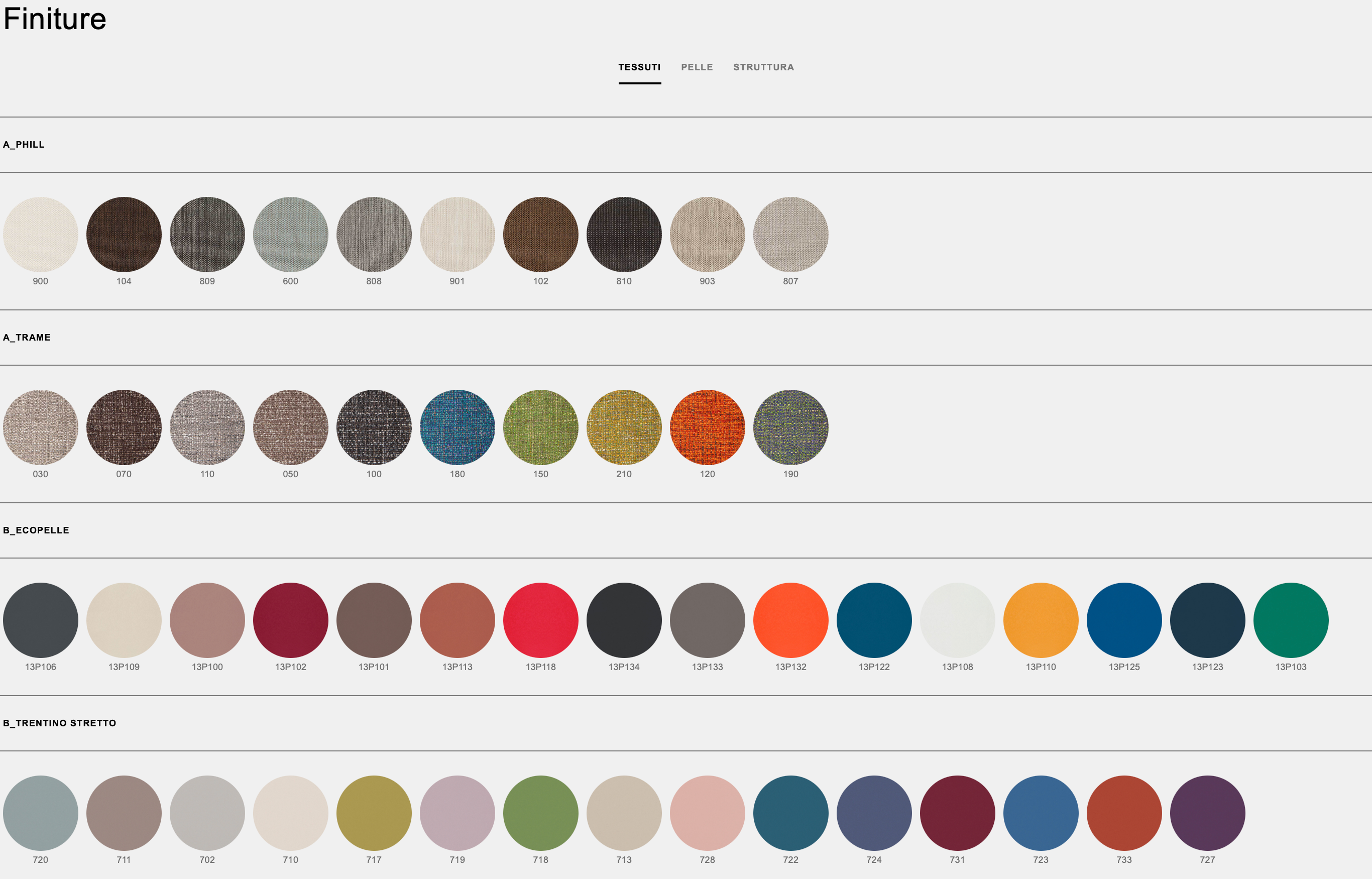The height and width of the screenshot is (879, 1372).
Task: Pick Trame green swatch 150
Action: coord(540,427)
